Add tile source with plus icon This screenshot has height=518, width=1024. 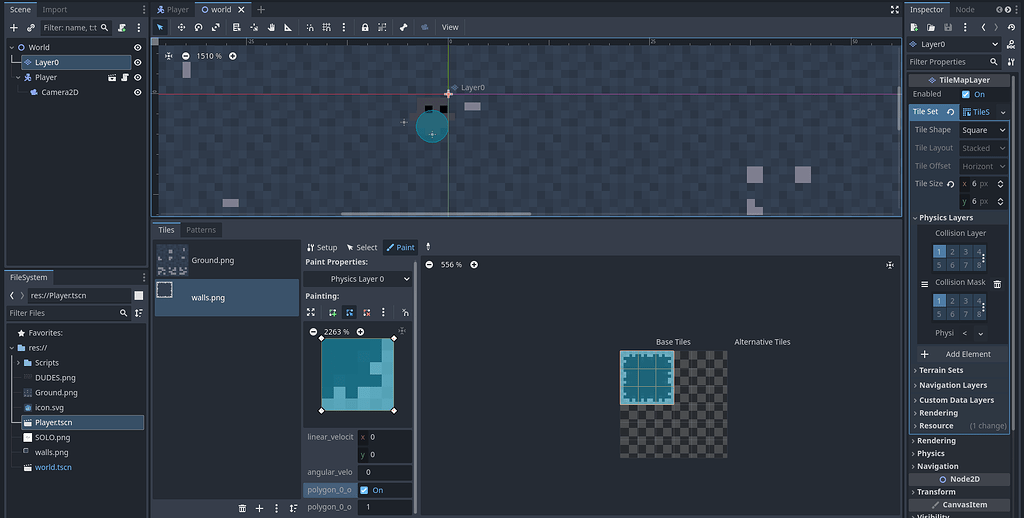[259, 508]
